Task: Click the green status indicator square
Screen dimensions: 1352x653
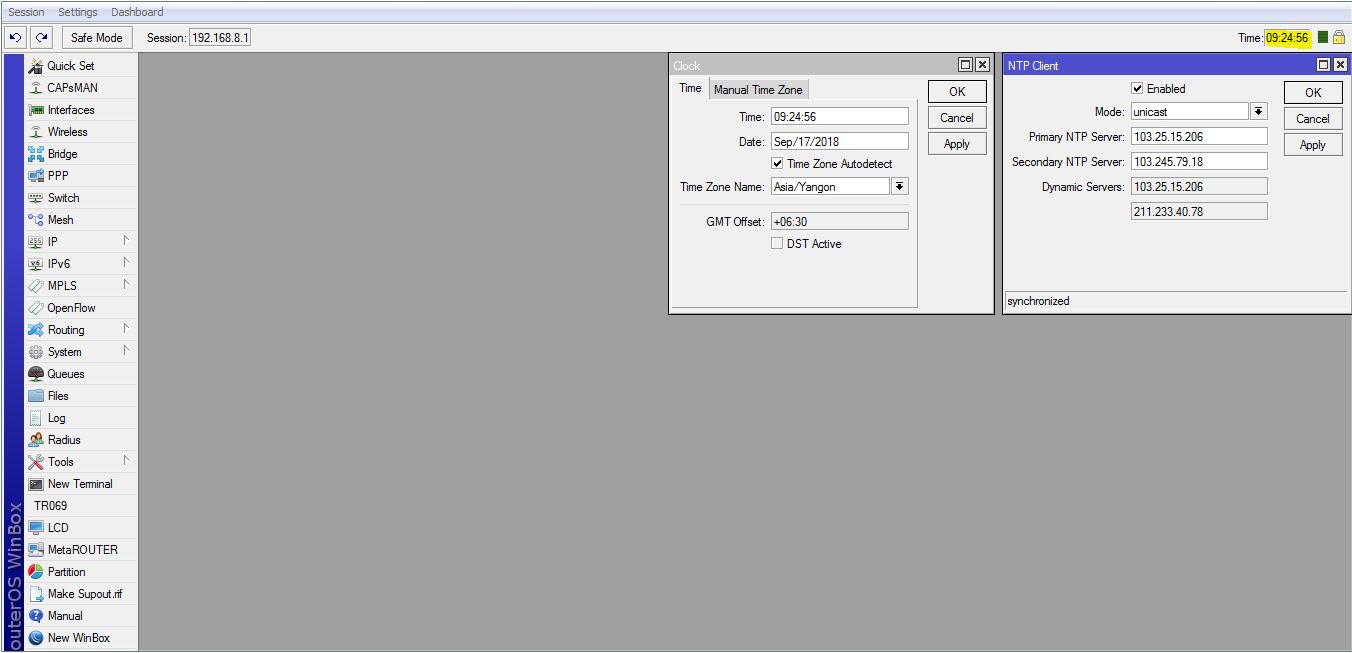Action: (x=1323, y=37)
